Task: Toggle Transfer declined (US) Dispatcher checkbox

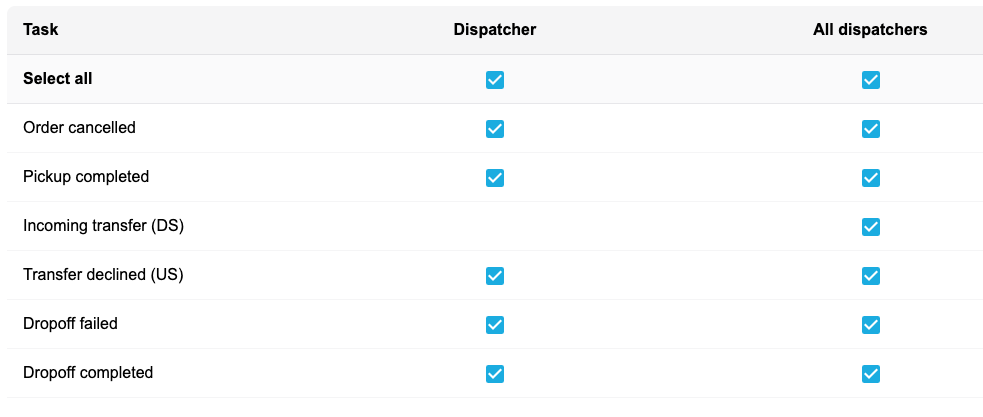Action: [495, 275]
